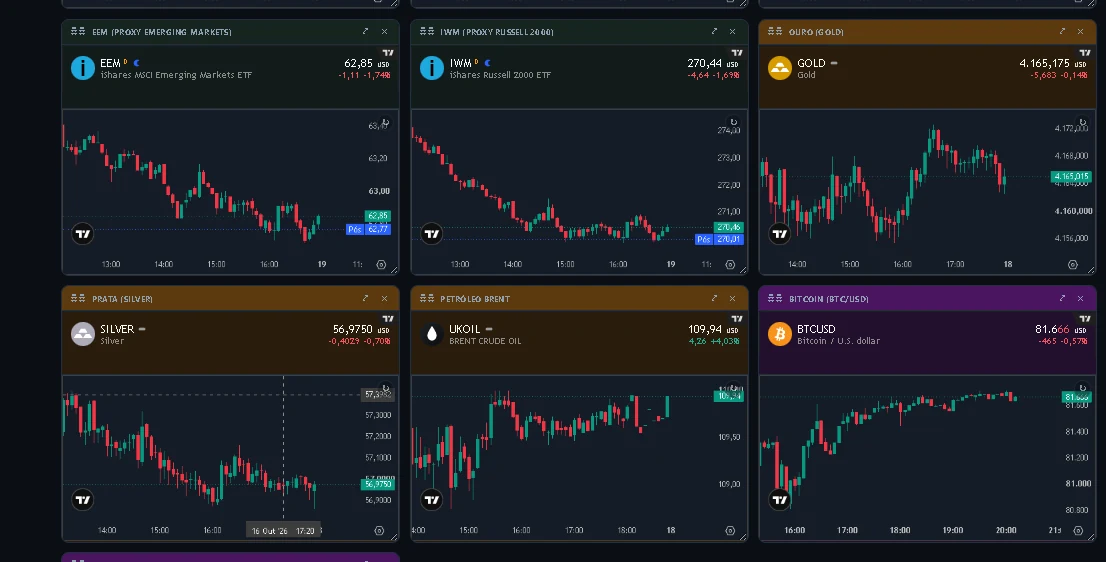This screenshot has height=562, width=1106.
Task: Close the IWM Proxy Russell 2000 widget
Action: click(732, 31)
